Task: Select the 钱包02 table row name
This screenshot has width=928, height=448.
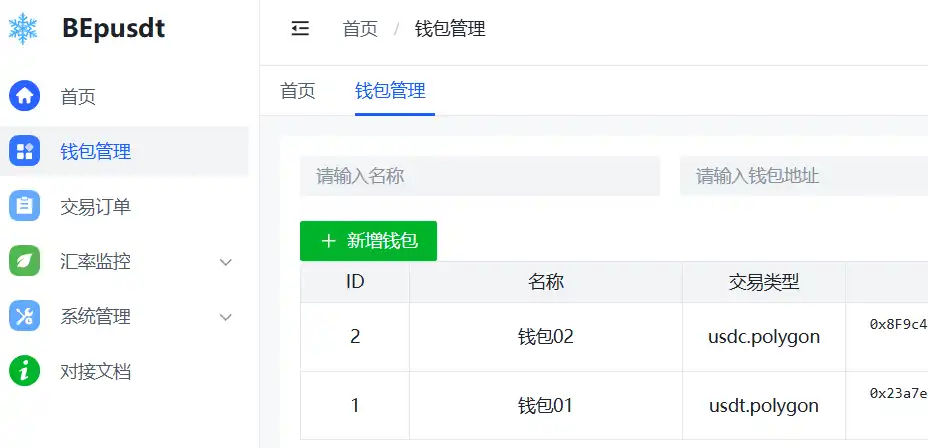Action: pos(546,337)
